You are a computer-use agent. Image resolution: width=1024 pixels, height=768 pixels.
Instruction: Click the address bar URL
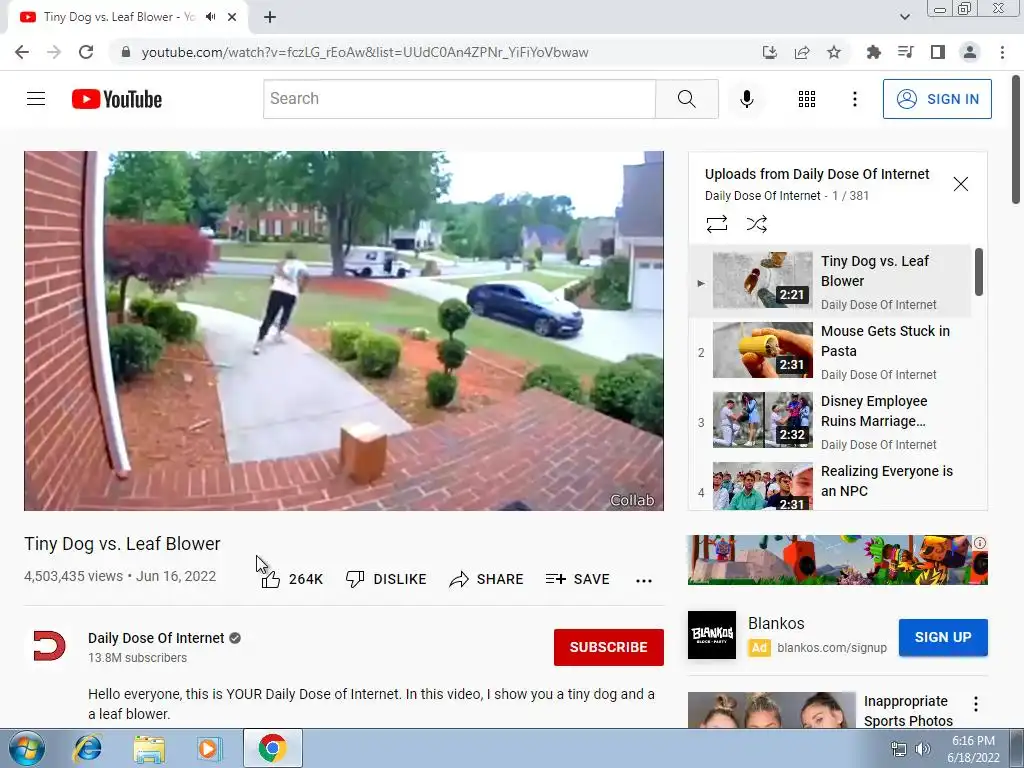coord(365,52)
